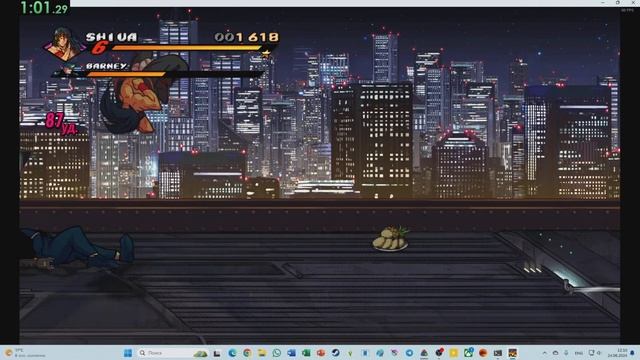Open PowerPoint from the taskbar
The width and height of the screenshot is (640, 360).
(321, 353)
